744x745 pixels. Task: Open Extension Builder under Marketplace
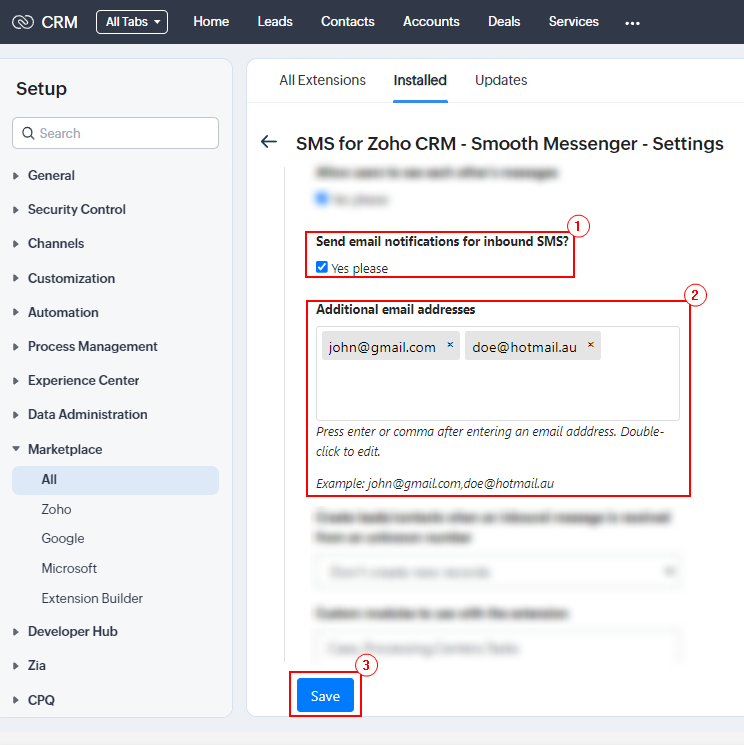[92, 598]
